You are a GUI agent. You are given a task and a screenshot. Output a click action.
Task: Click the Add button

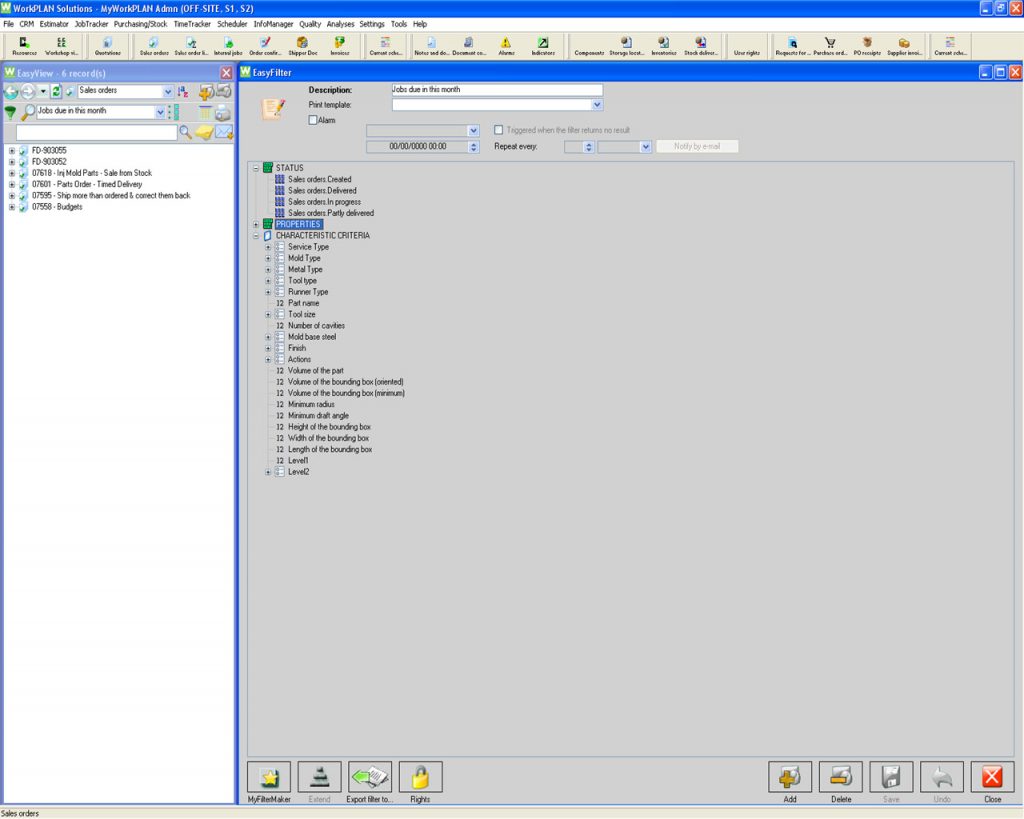click(789, 777)
